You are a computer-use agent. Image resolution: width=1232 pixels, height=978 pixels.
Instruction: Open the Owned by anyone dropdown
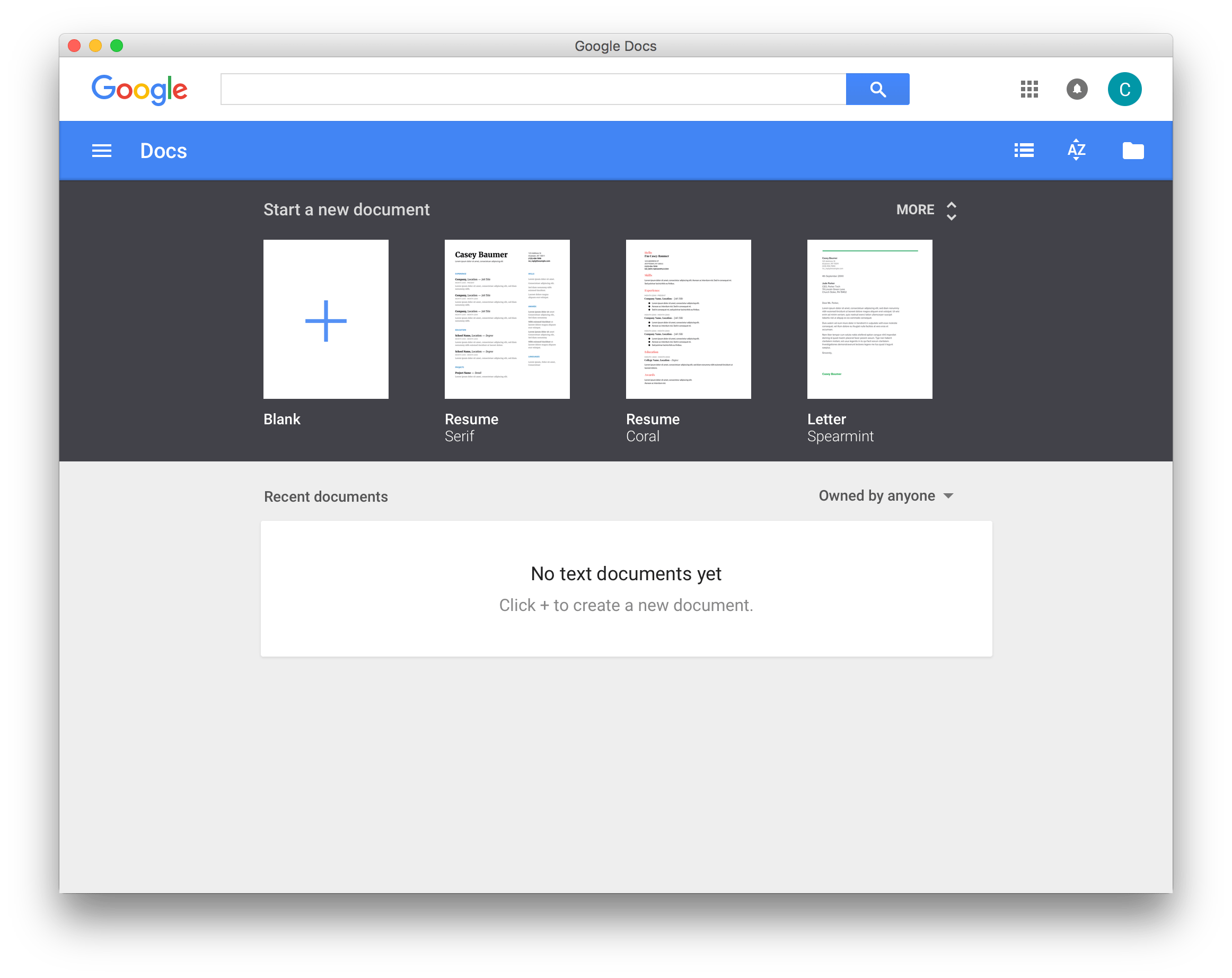coord(886,495)
